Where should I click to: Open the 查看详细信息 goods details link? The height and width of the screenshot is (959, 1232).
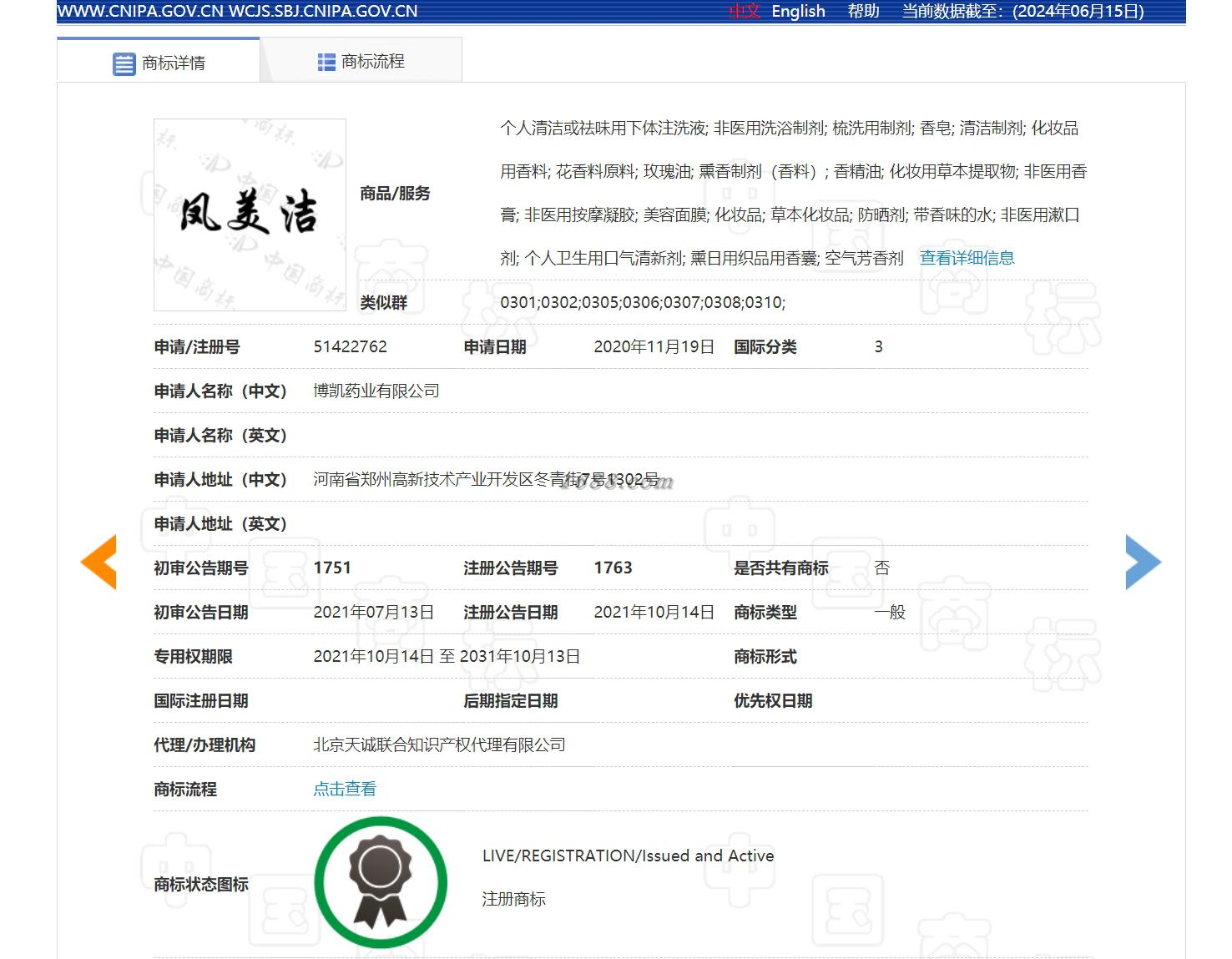pyautogui.click(x=967, y=258)
